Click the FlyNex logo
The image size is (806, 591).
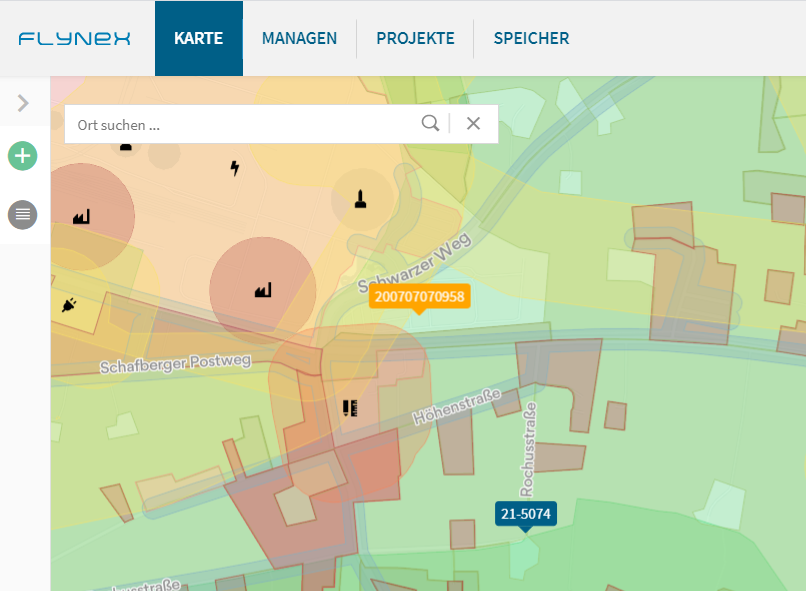[x=75, y=39]
